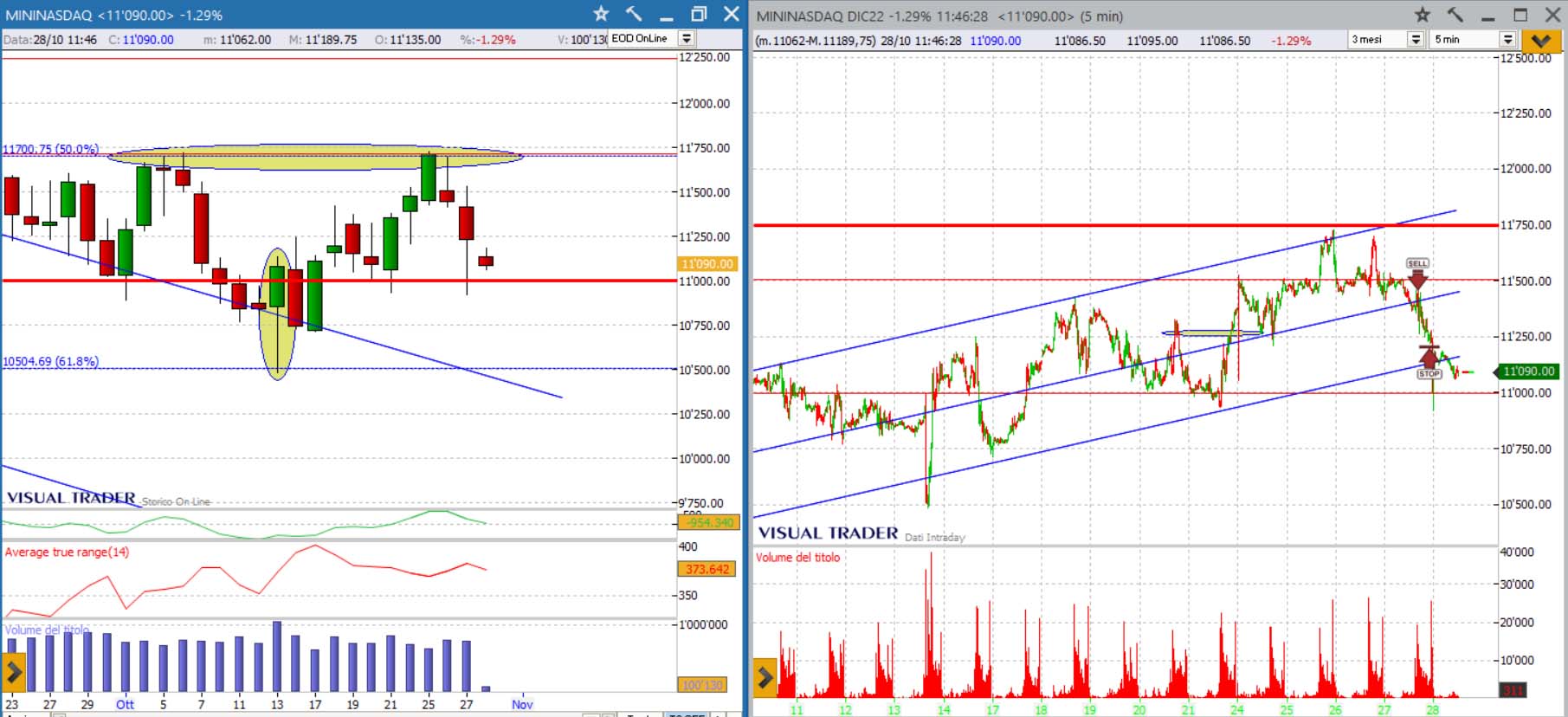Open the orange chevron-down panel button
1568x717 pixels.
(x=1540, y=41)
